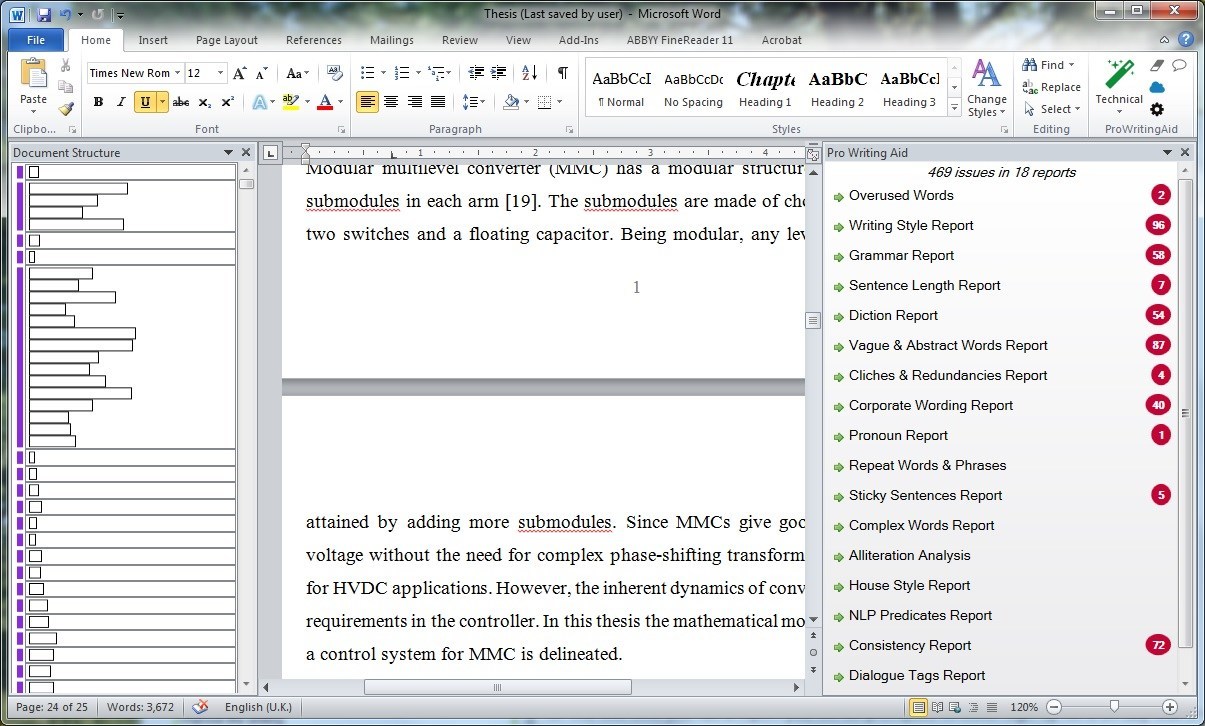This screenshot has height=726, width=1205.
Task: Click the Text Highlight Color icon
Action: 291,101
